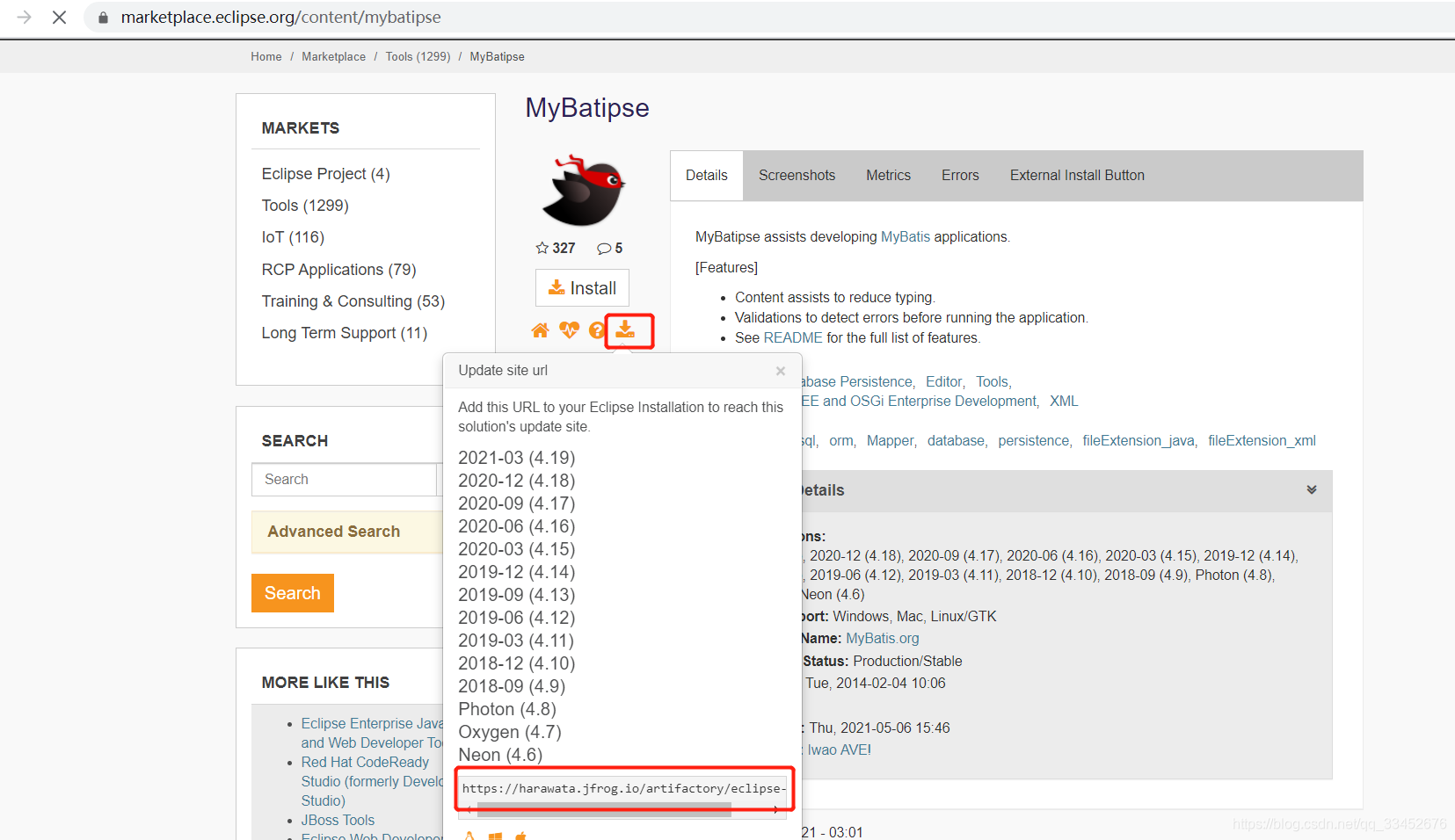The height and width of the screenshot is (840, 1455).
Task: Click the URL field horizontal scrollbar thumb
Action: tap(604, 810)
